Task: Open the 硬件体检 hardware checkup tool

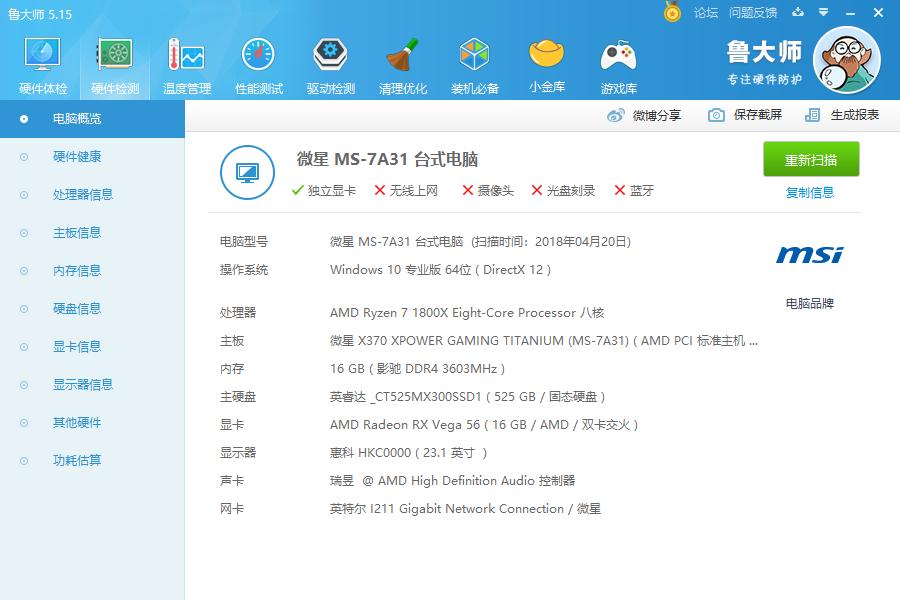Action: coord(42,62)
